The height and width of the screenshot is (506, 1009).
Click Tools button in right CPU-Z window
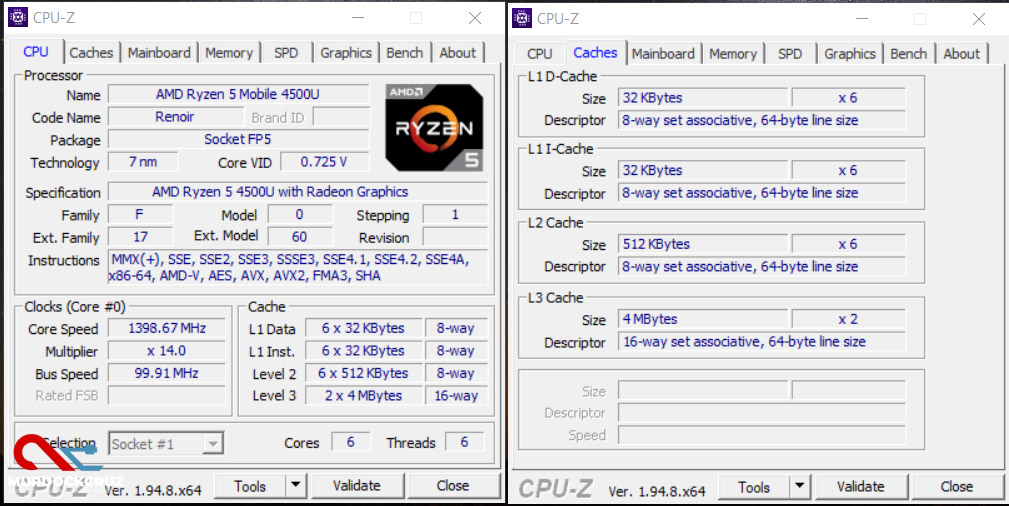click(754, 487)
